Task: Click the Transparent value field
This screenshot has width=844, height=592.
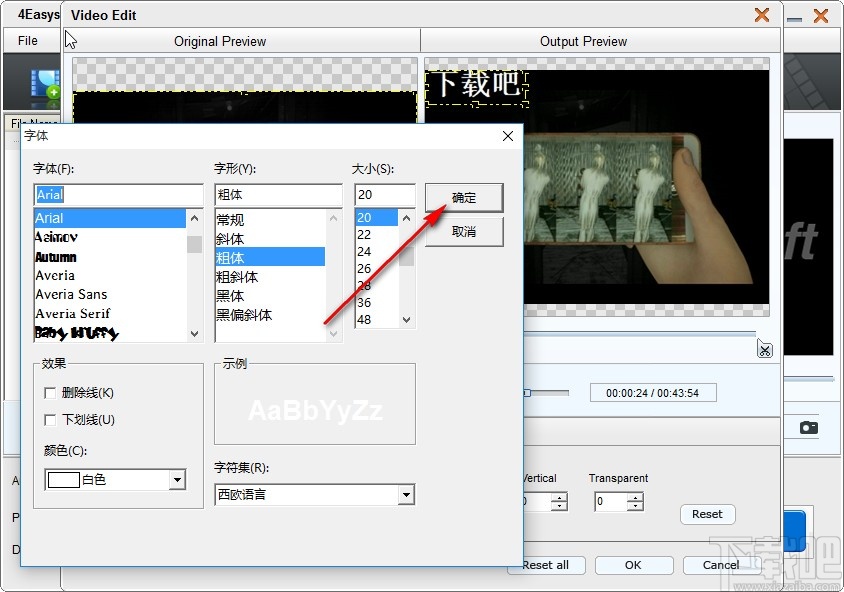Action: click(611, 502)
